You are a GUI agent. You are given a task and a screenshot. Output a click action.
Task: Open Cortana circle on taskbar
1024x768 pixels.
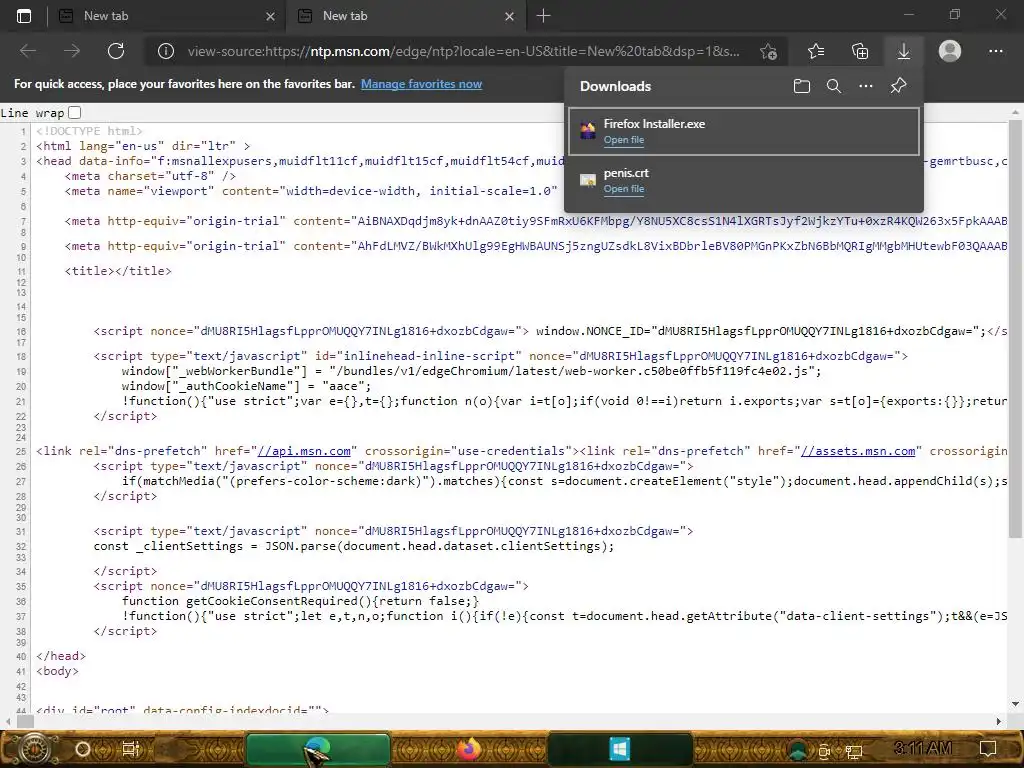[82, 748]
